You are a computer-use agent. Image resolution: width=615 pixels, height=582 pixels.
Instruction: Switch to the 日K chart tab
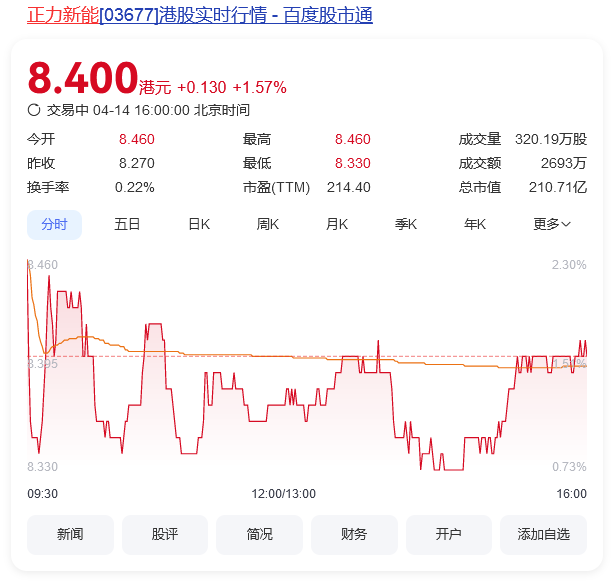point(199,224)
